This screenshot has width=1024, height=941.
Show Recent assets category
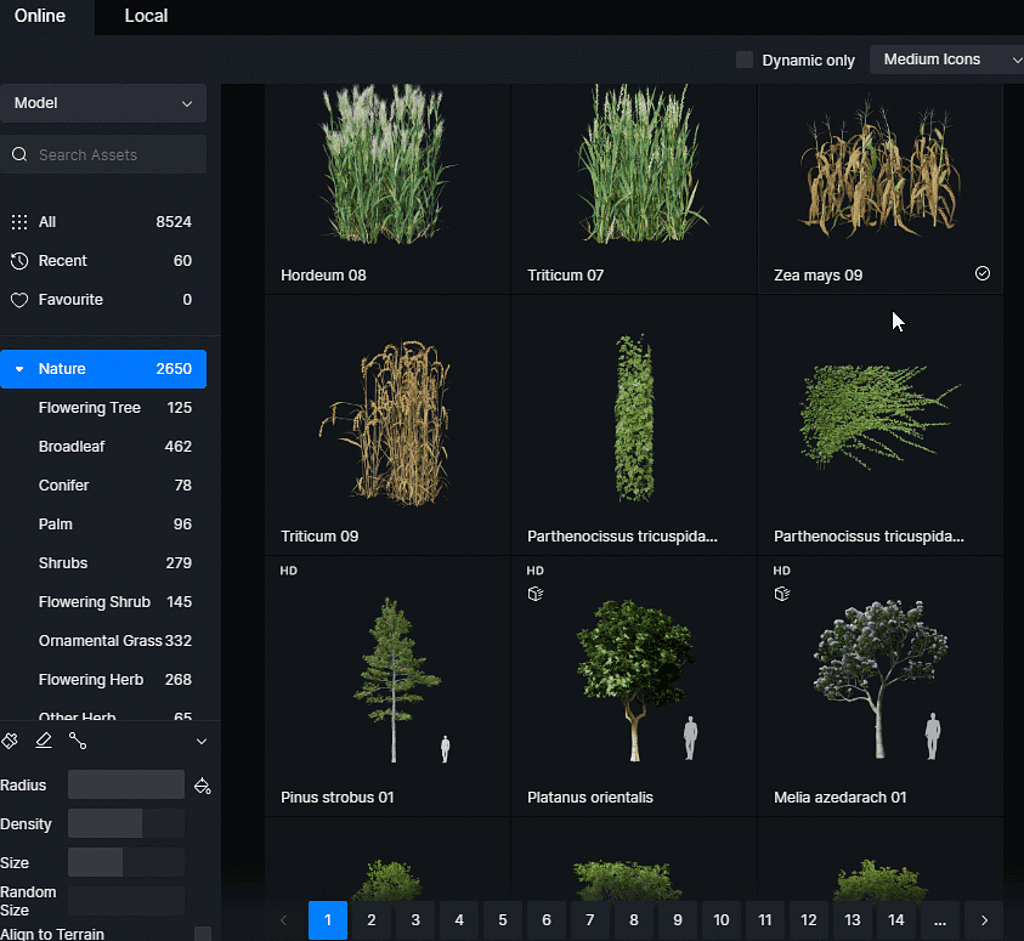(103, 261)
